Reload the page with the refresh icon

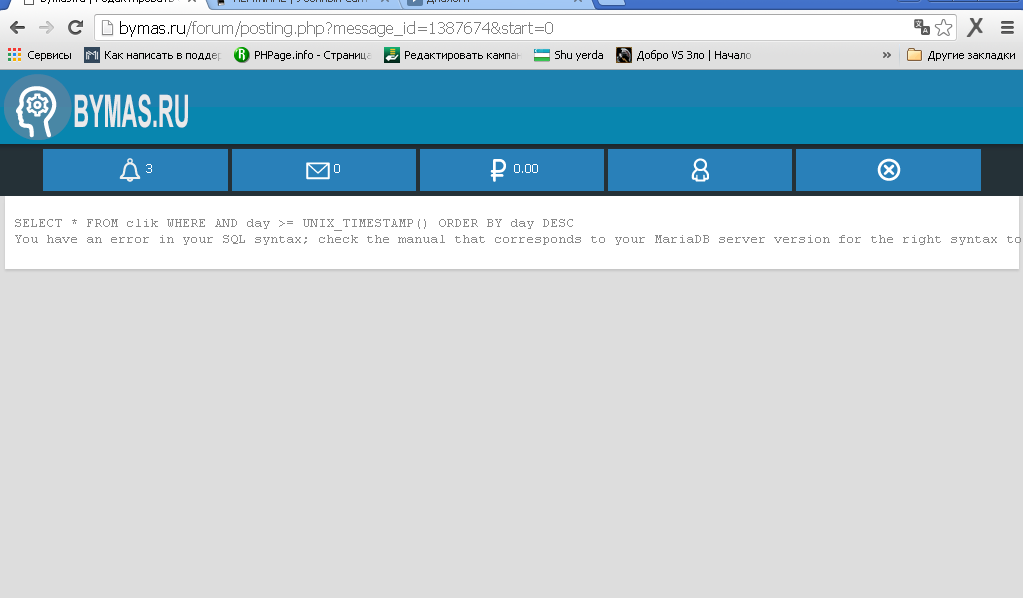(x=76, y=27)
